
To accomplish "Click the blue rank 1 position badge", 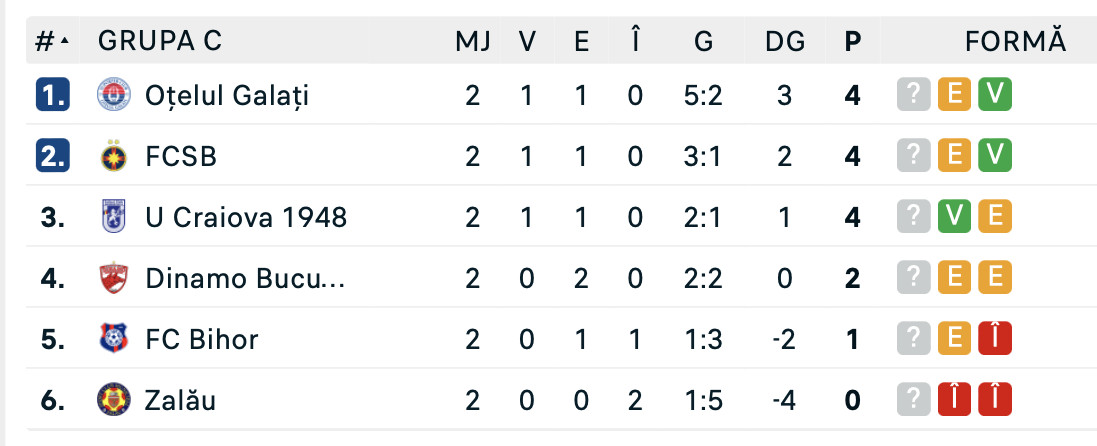I will pyautogui.click(x=52, y=96).
